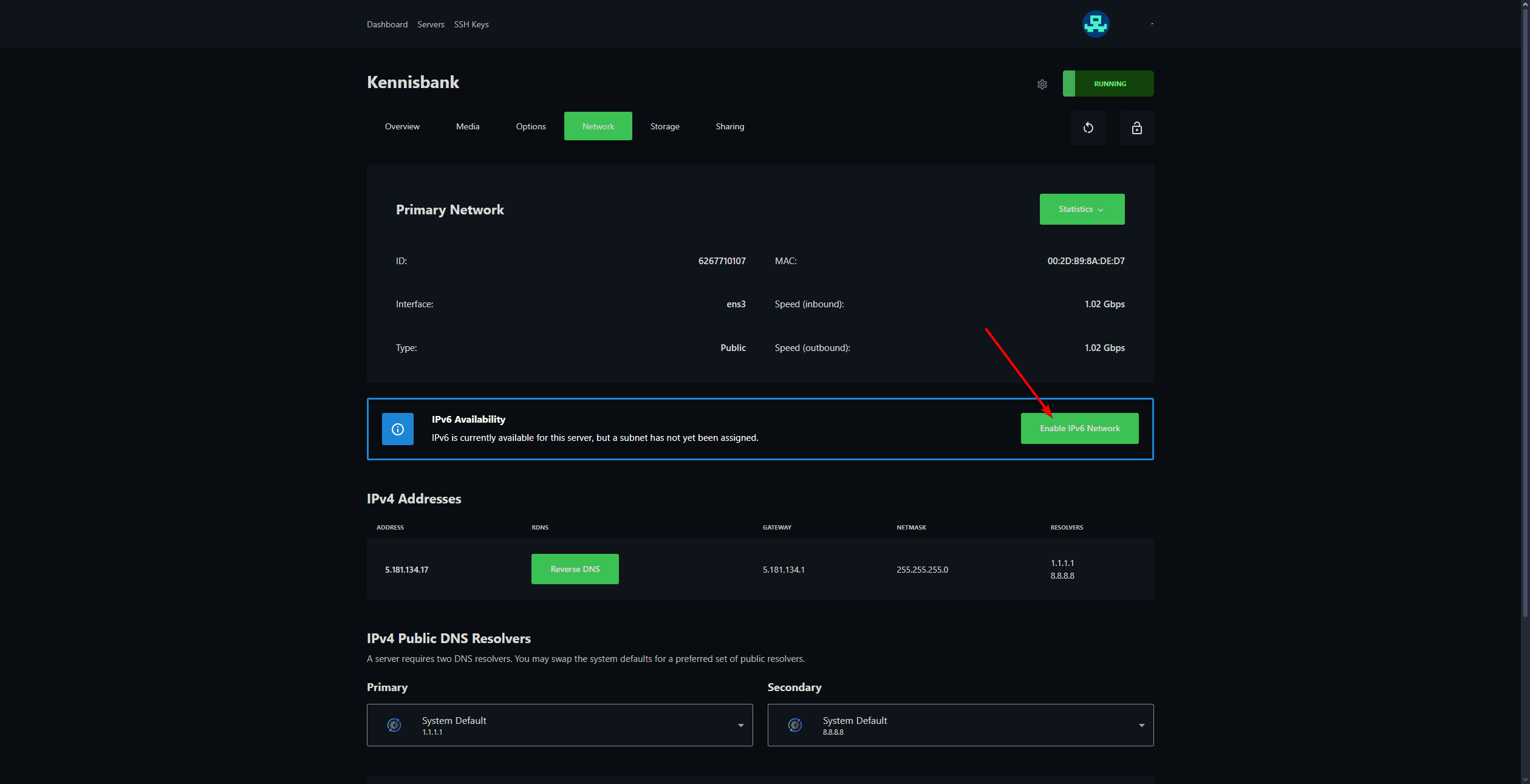Open the Primary DNS resolver dropdown

point(559,725)
